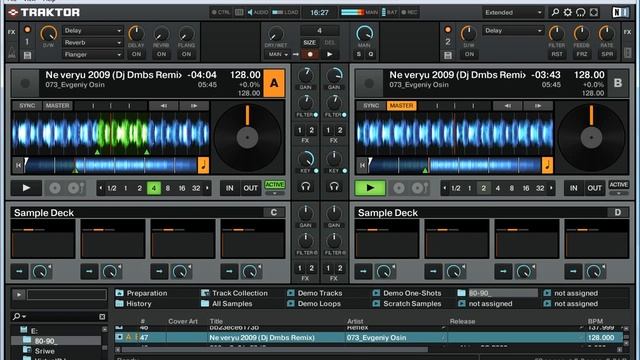This screenshot has height=360, width=640.
Task: Toggle cruise mode headphones icon in header
Action: (x=580, y=13)
